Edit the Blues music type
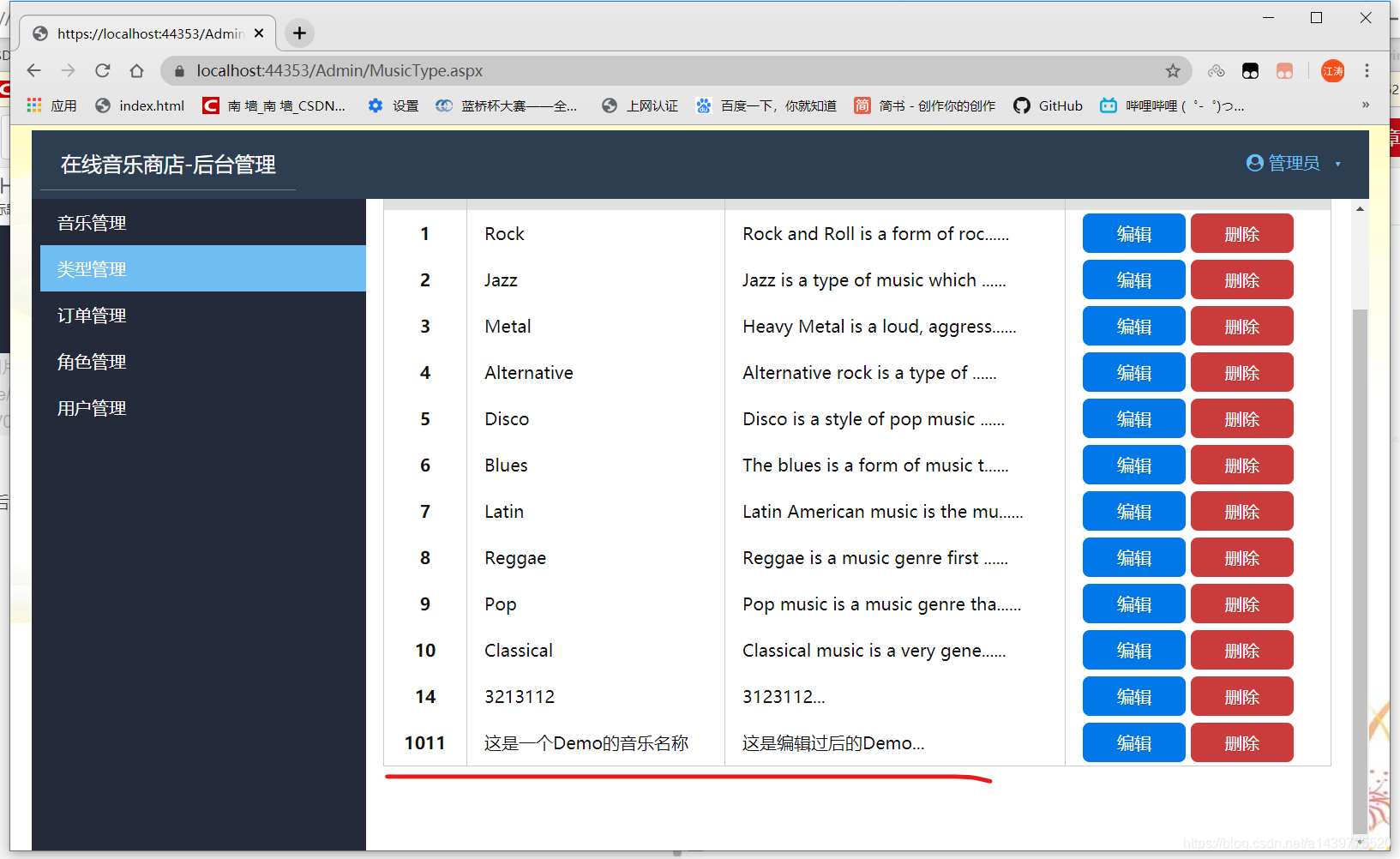This screenshot has width=1400, height=859. click(x=1134, y=466)
